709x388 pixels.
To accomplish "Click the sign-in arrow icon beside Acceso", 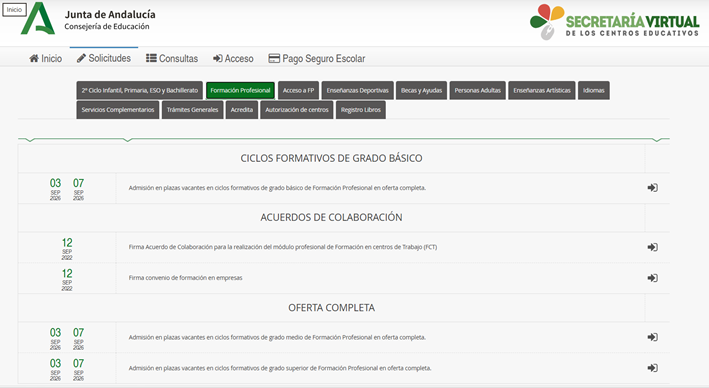I will 217,58.
